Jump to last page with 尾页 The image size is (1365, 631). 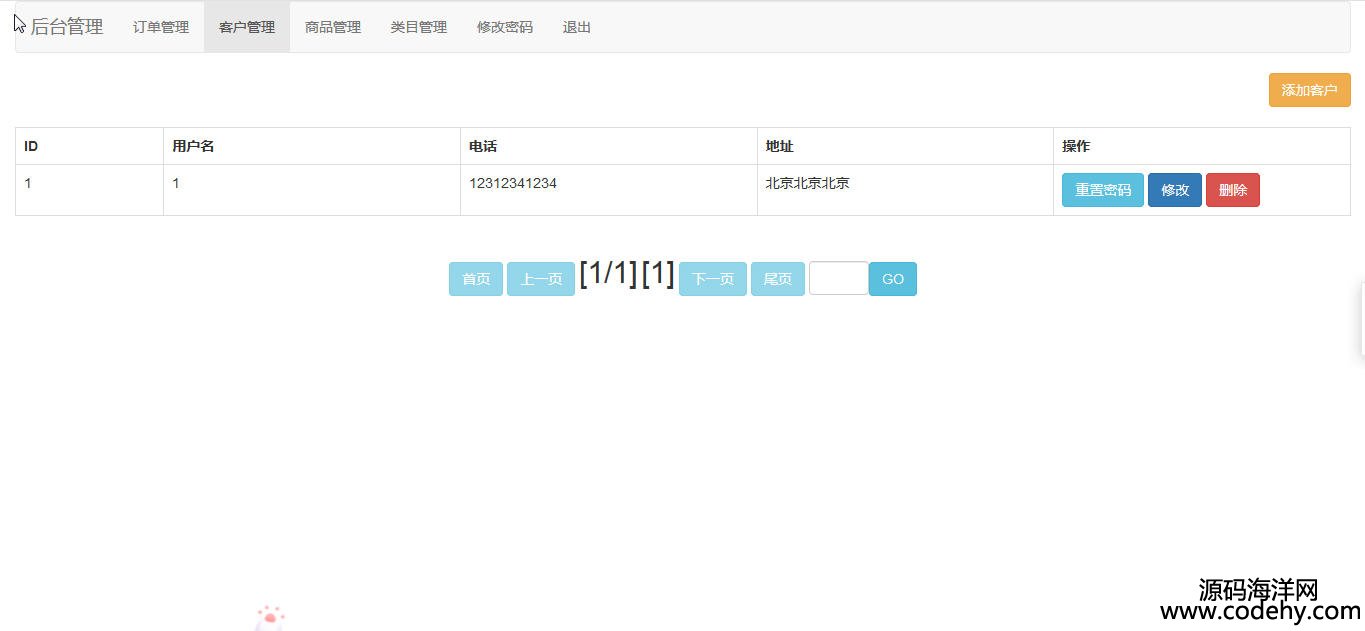(x=777, y=279)
